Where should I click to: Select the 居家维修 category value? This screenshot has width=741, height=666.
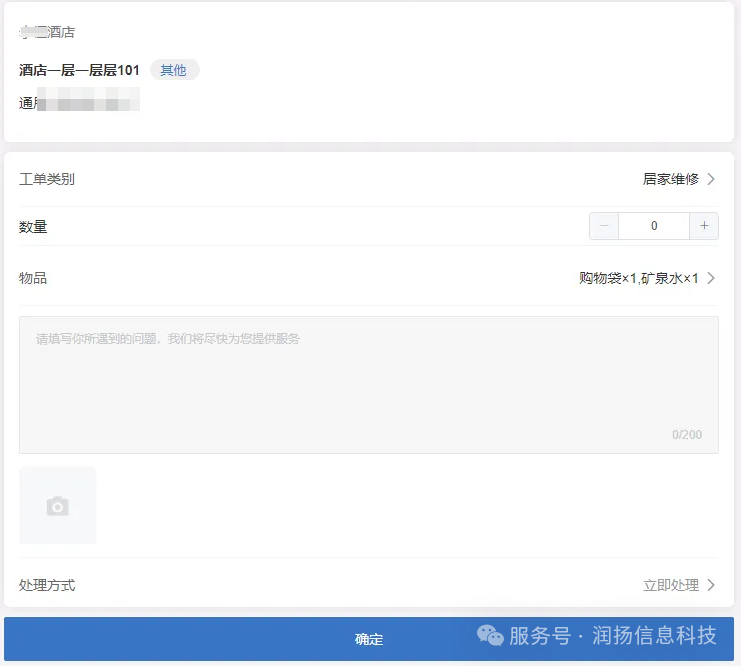point(670,179)
